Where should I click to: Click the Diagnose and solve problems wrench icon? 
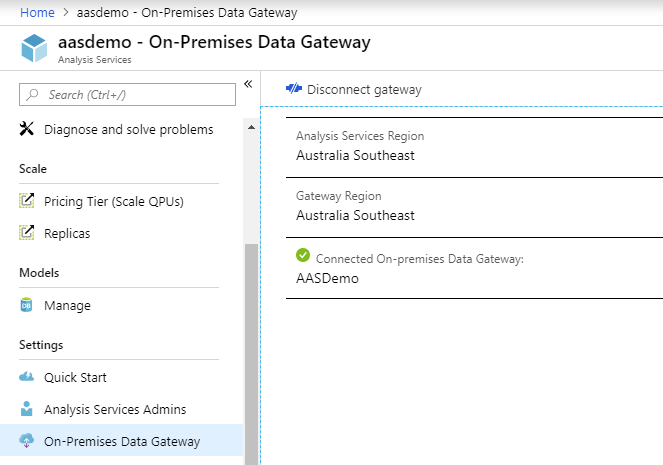tap(27, 129)
